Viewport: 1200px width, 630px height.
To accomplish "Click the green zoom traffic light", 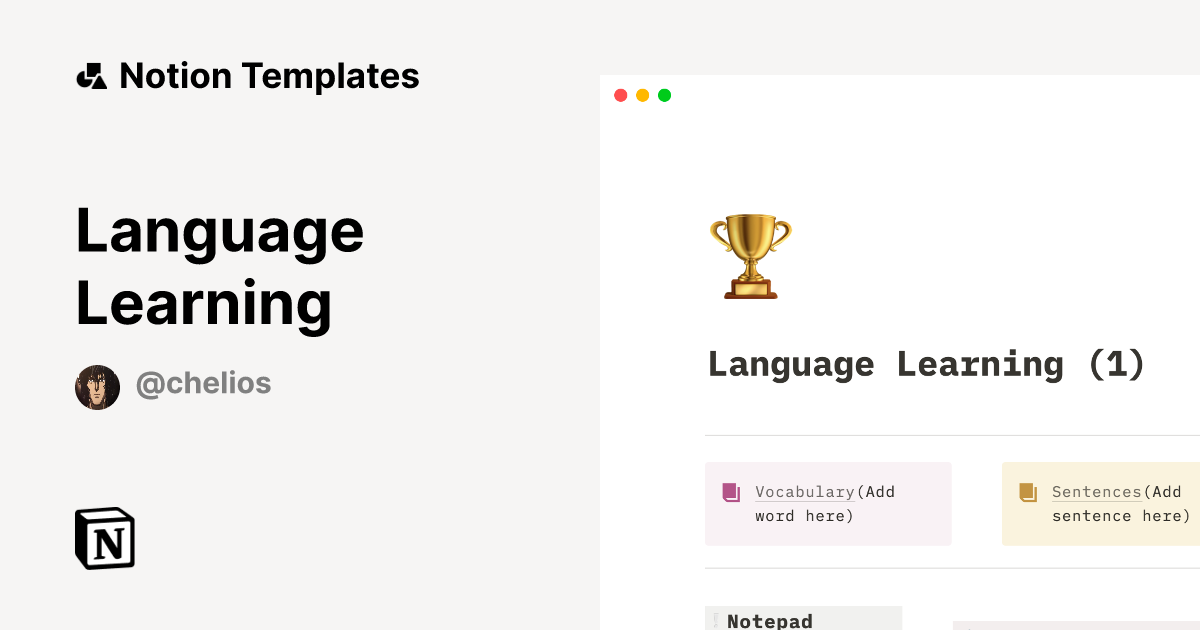I will [x=664, y=95].
